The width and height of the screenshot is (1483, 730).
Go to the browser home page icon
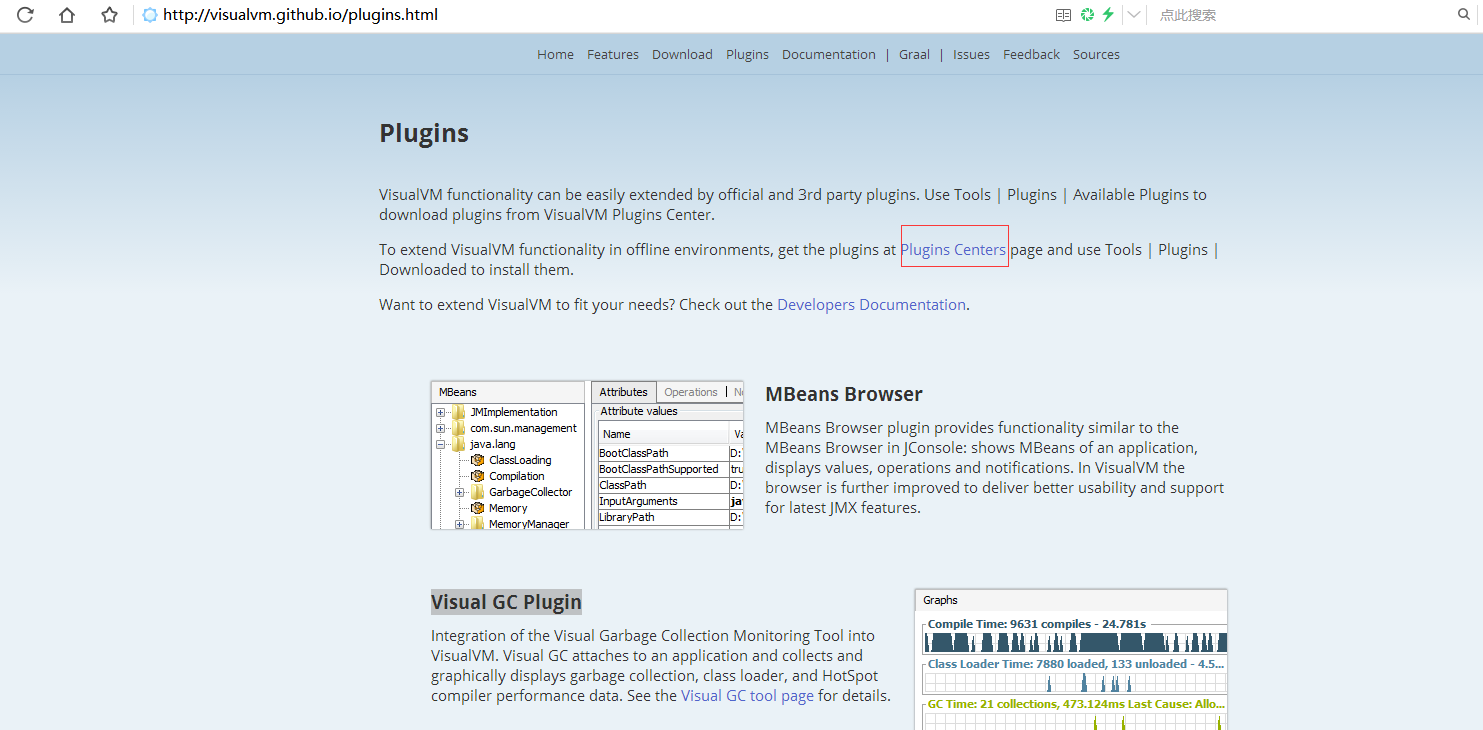(67, 15)
